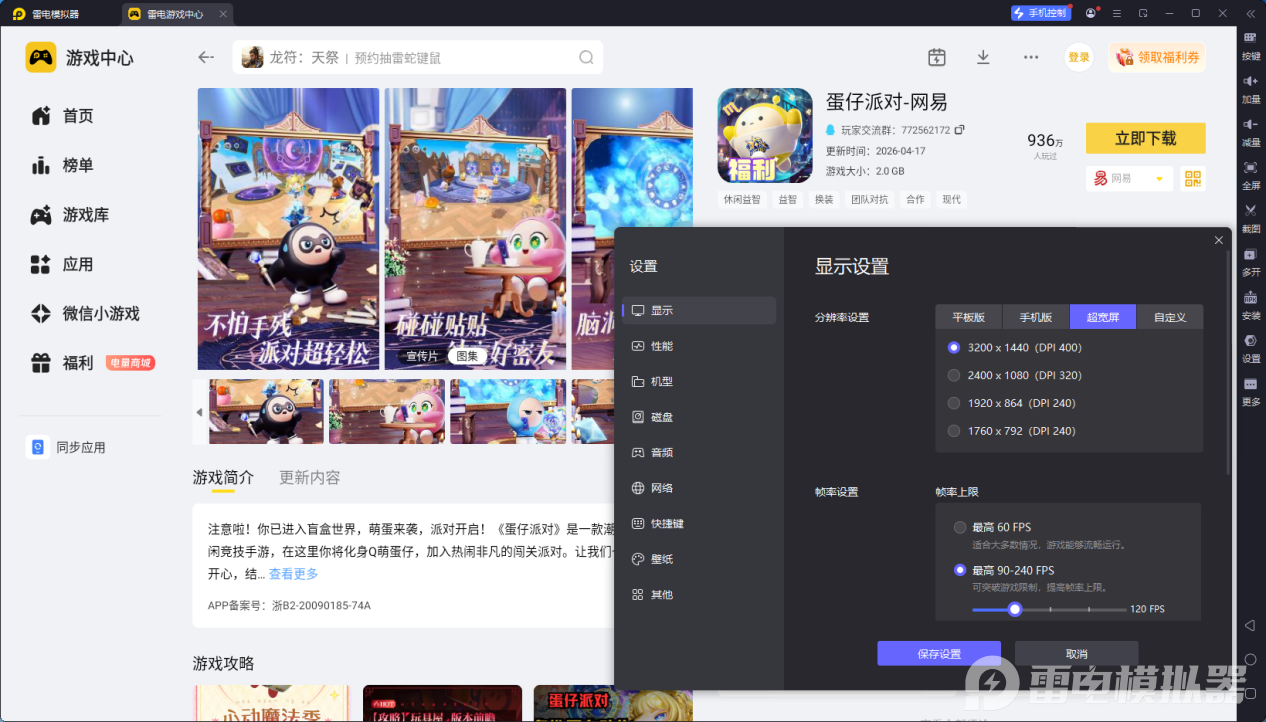Click 同步应用 sync apps

(x=67, y=447)
